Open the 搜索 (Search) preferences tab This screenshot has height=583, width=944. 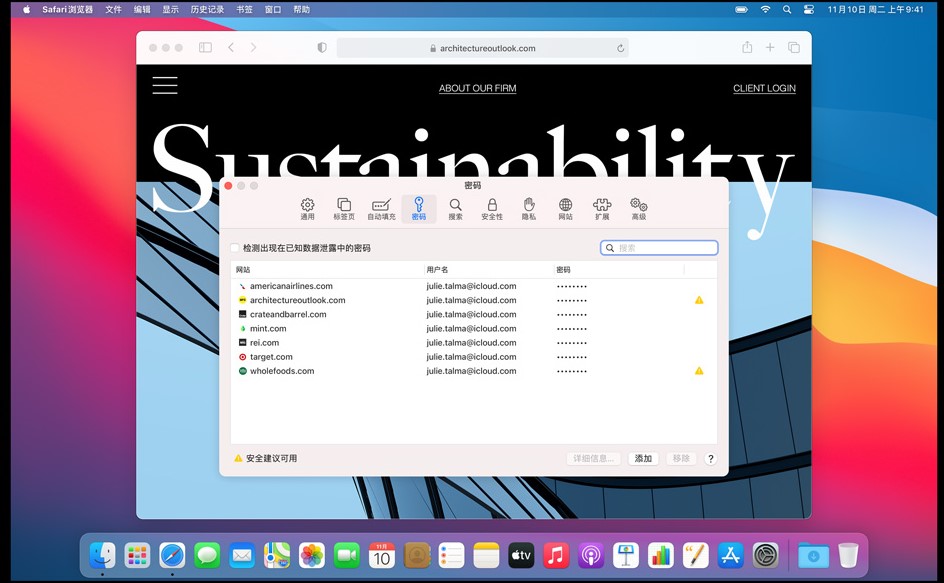click(x=455, y=208)
